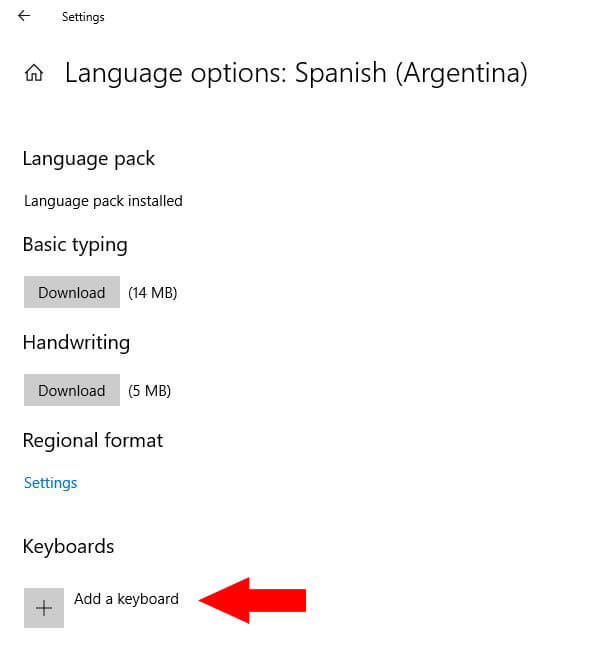
Task: Click the back arrow in title bar
Action: [x=24, y=16]
